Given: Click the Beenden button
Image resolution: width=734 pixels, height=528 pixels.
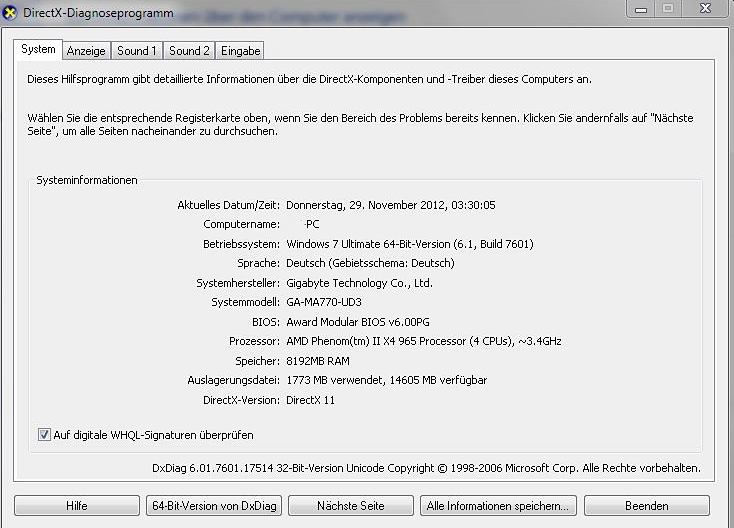Looking at the screenshot, I should point(646,506).
